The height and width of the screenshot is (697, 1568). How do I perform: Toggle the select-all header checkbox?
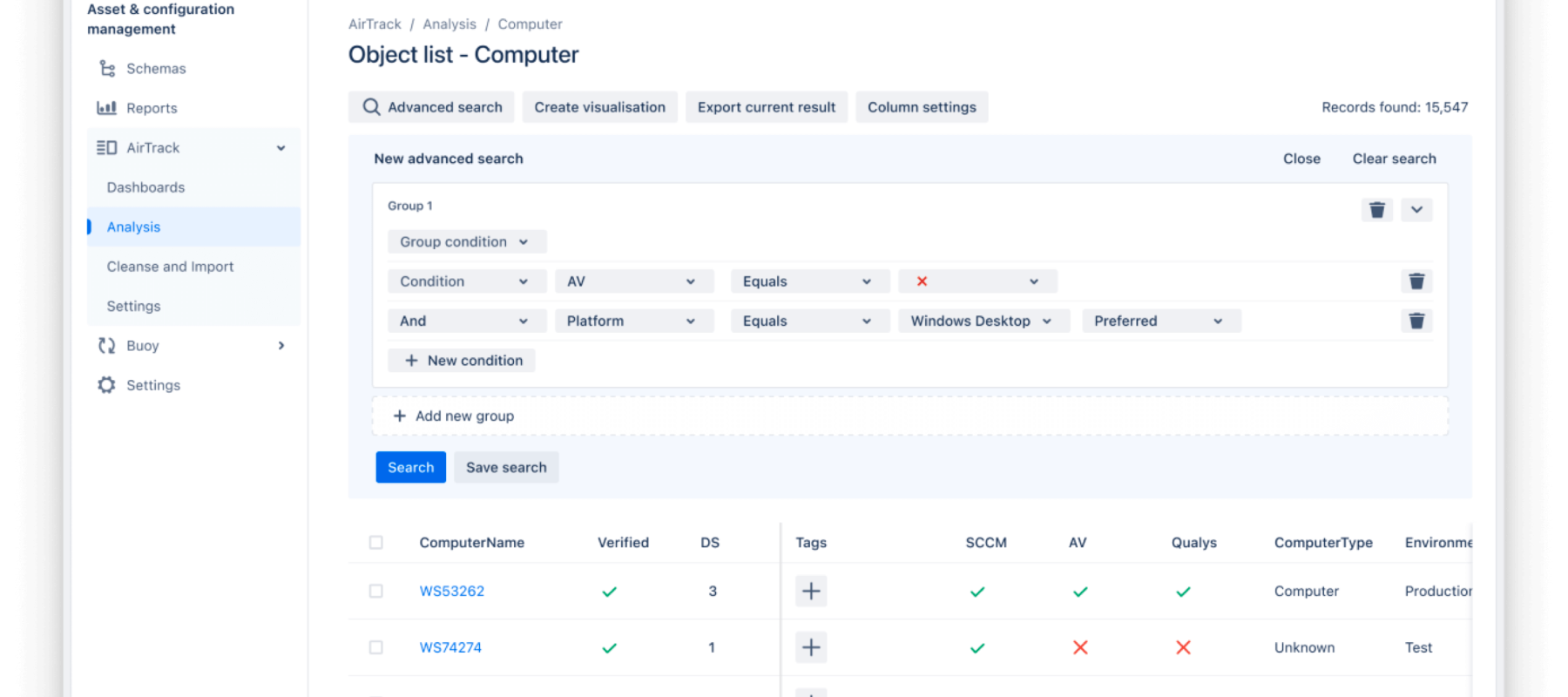pos(375,543)
